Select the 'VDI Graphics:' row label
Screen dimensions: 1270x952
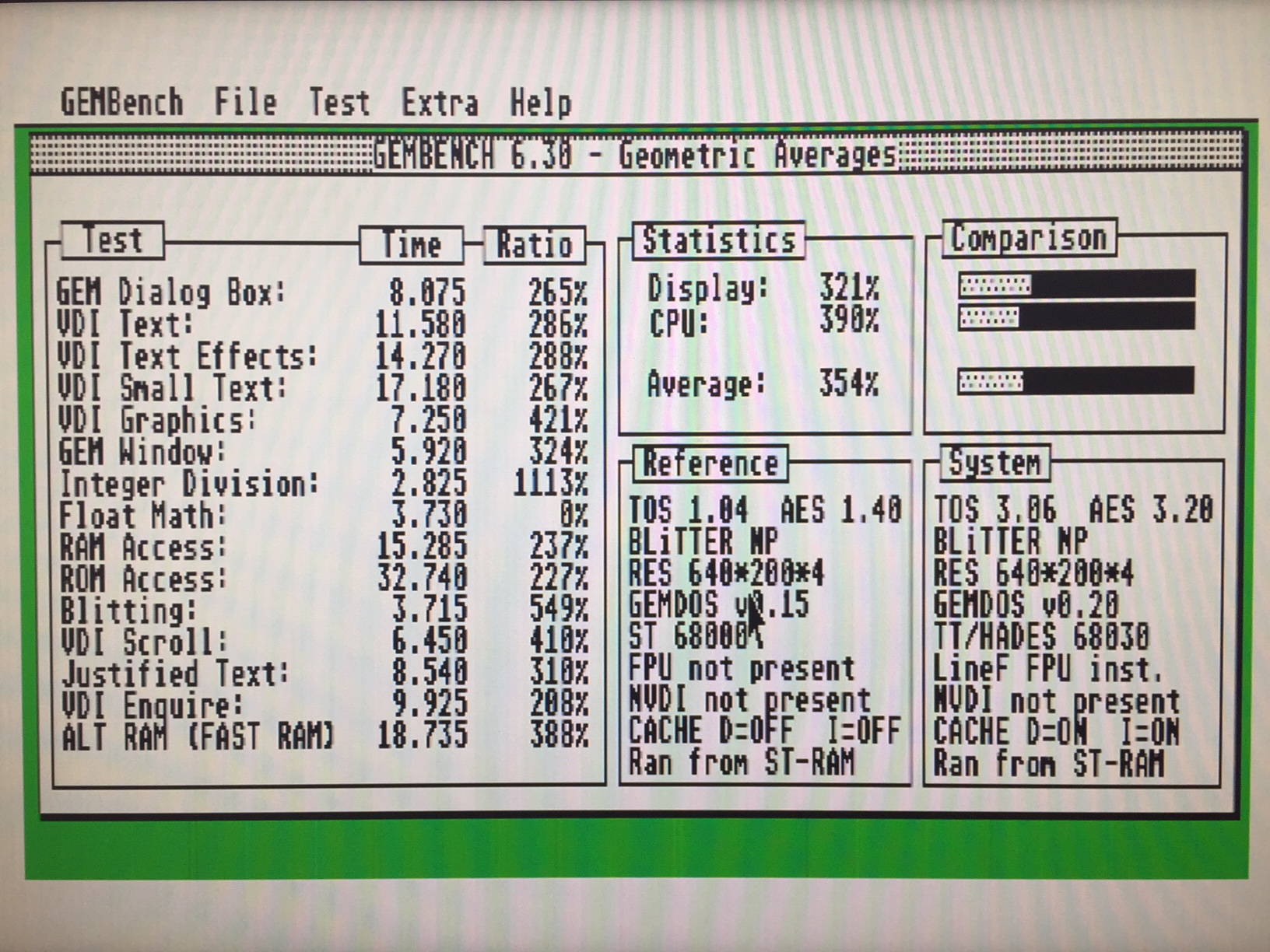[157, 420]
